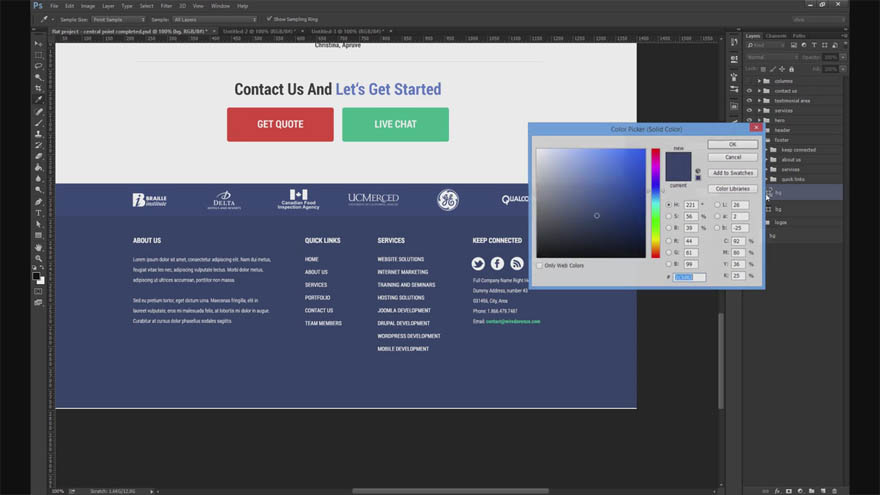Select the Rectangular Marquee tool
Screen dimensions: 880x495
point(38,55)
